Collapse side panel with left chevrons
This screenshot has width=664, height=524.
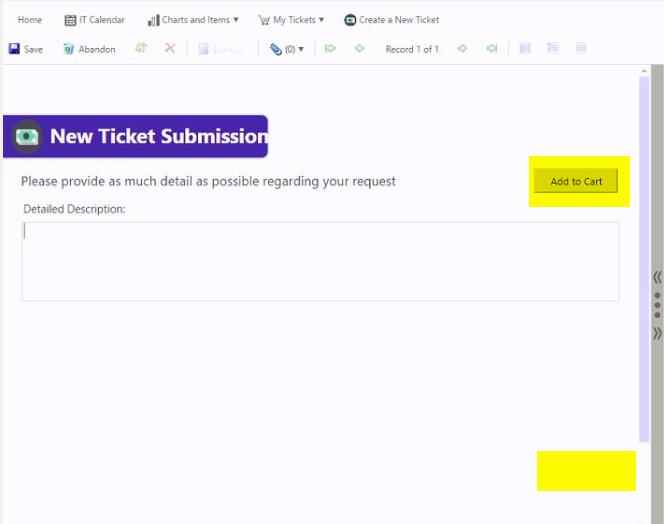tap(657, 277)
